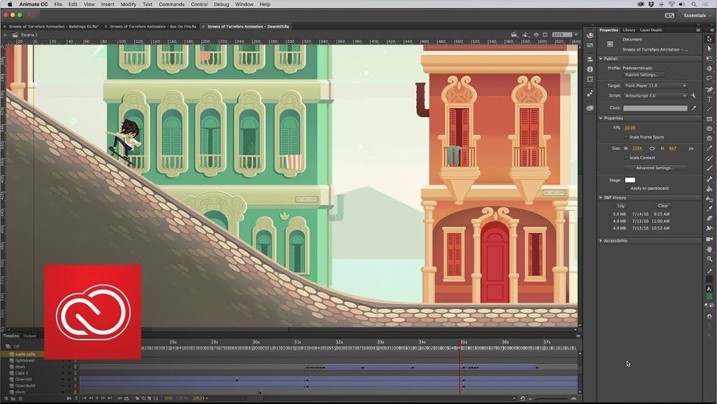Image resolution: width=717 pixels, height=404 pixels.
Task: Click the Center Stage icon
Action: 536,34
